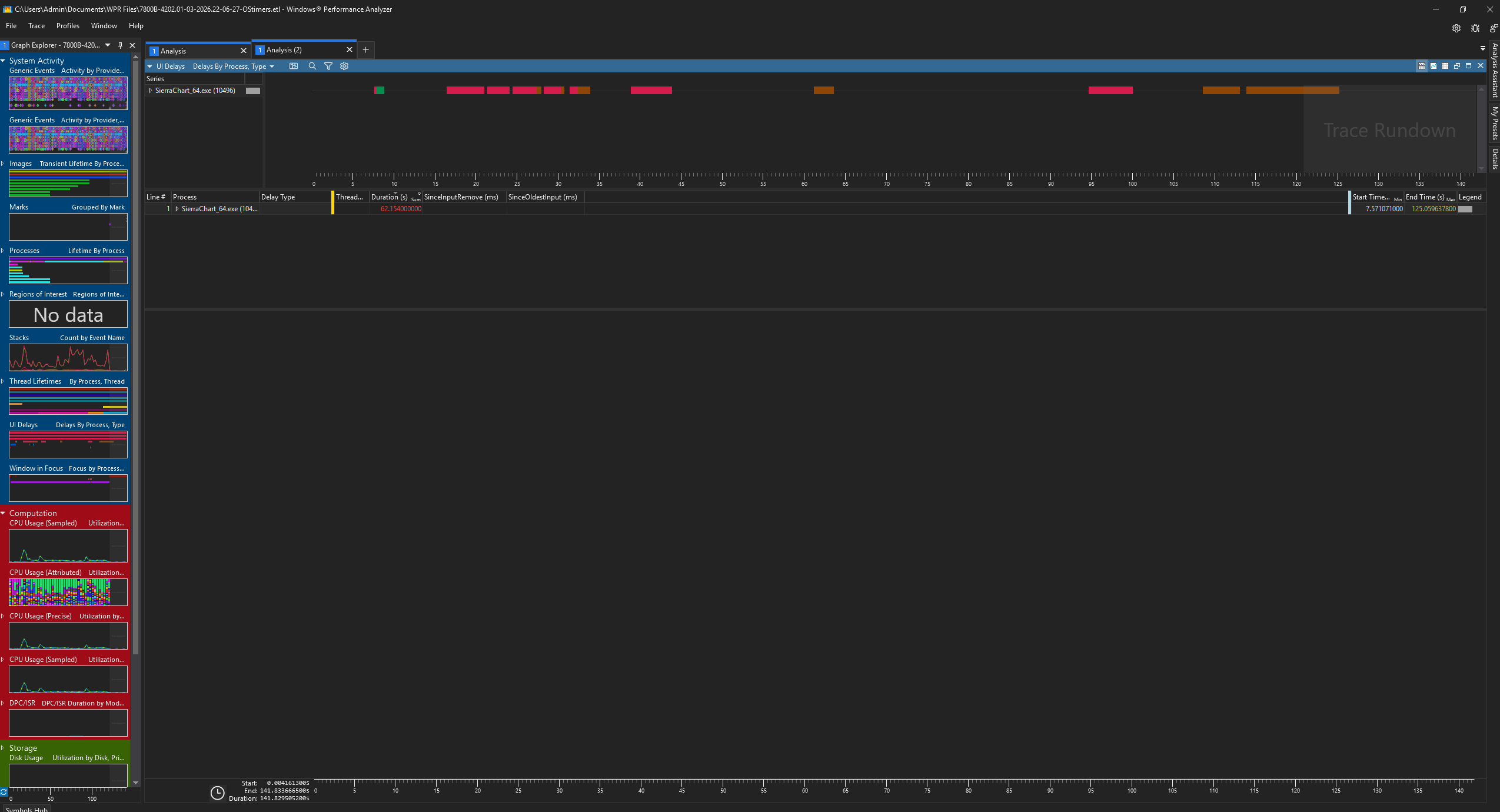Open the Delays By Process, Type preset dropdown
This screenshot has width=1500, height=812.
[272, 66]
